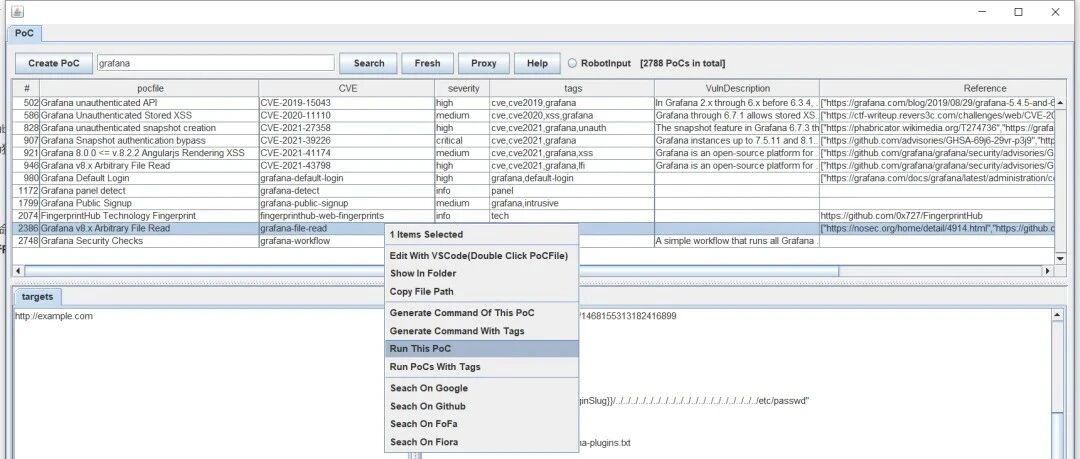Select row Grafana Snapshot authentication bypass
1080x459 pixels.
pos(534,140)
